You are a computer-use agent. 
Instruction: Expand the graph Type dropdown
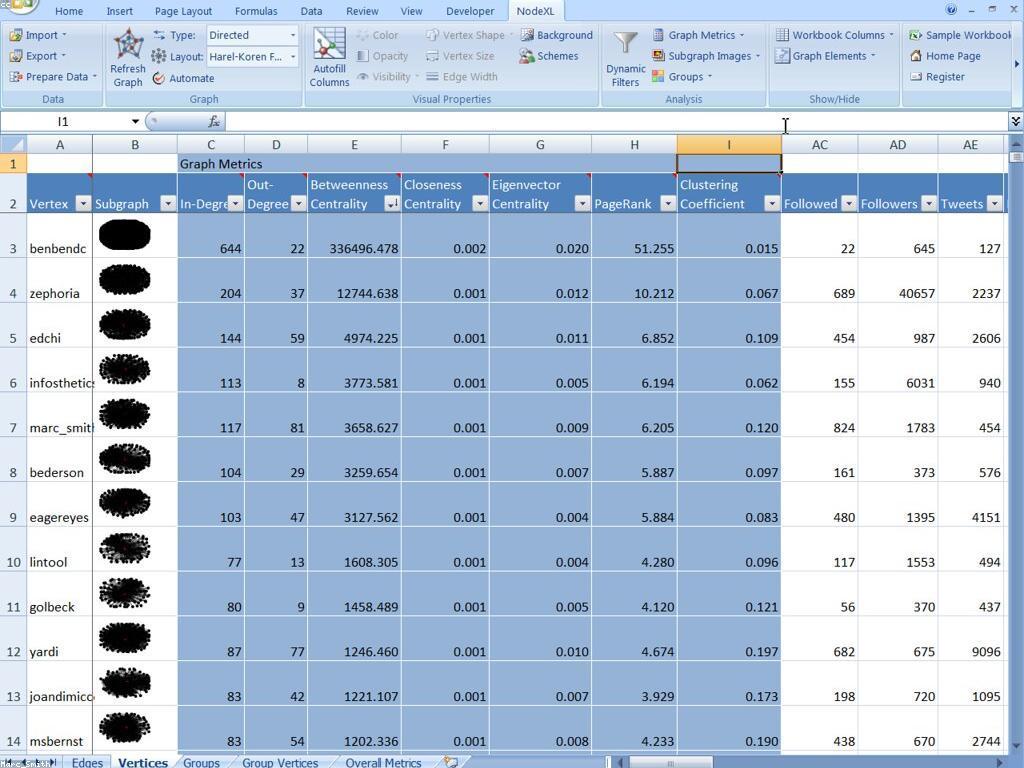(292, 35)
